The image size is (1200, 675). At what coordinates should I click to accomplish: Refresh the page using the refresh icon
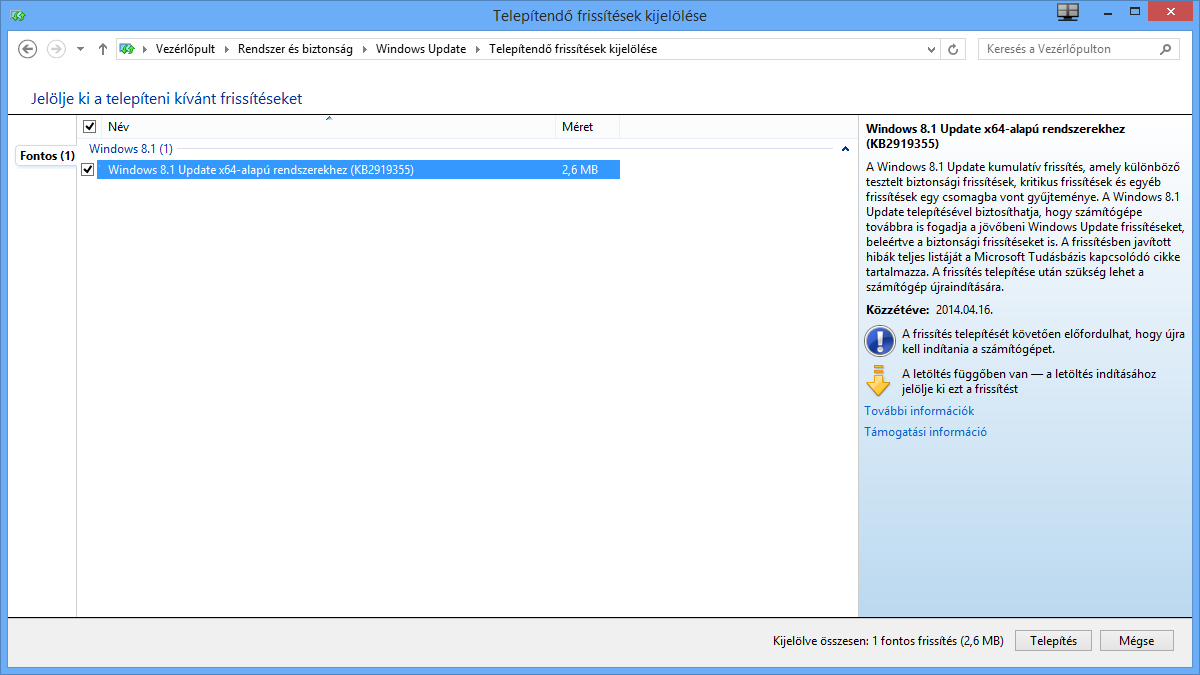[954, 49]
